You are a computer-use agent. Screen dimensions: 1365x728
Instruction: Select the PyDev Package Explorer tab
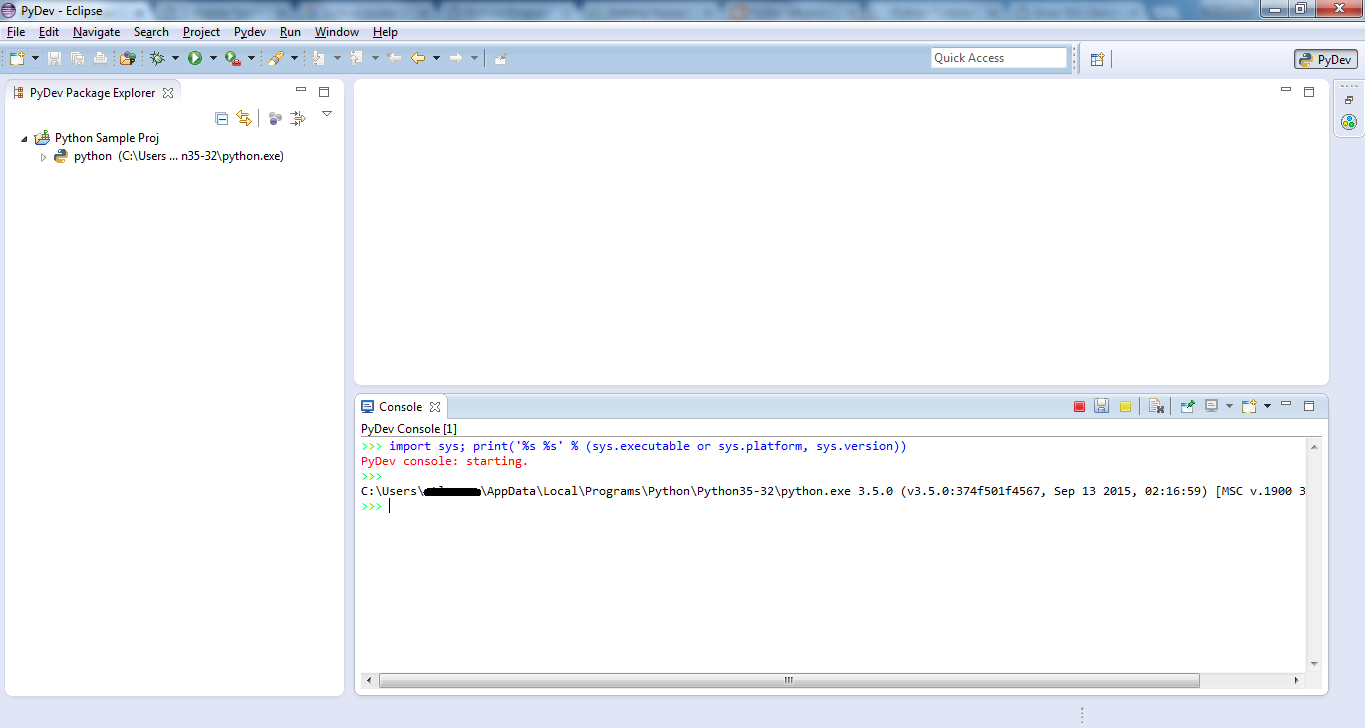point(92,93)
